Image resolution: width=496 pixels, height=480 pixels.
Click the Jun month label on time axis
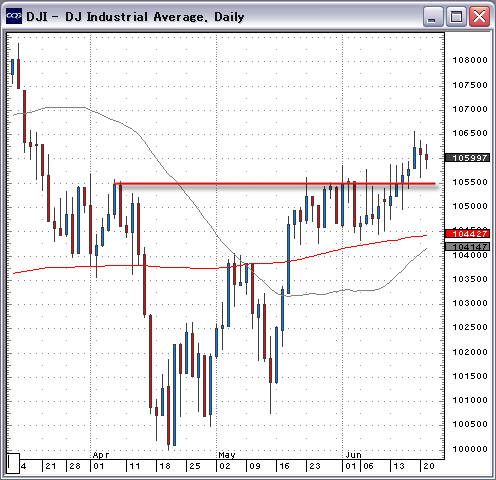click(353, 455)
